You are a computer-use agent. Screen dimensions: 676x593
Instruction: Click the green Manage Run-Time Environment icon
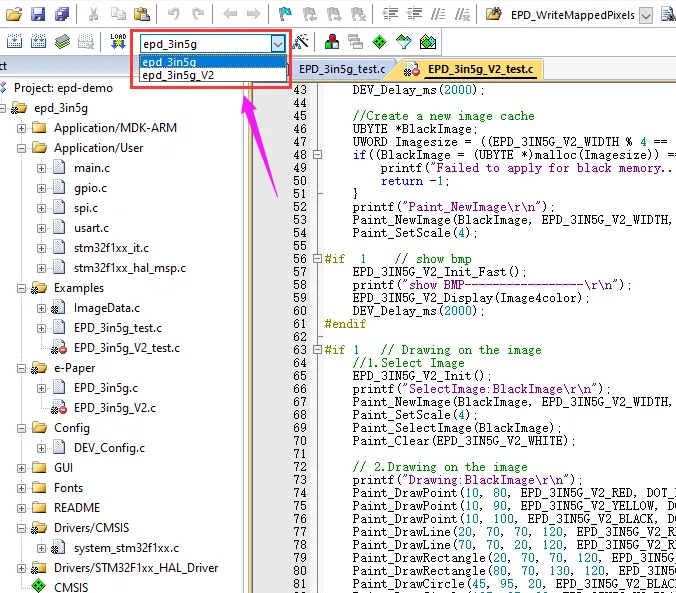pyautogui.click(x=379, y=42)
